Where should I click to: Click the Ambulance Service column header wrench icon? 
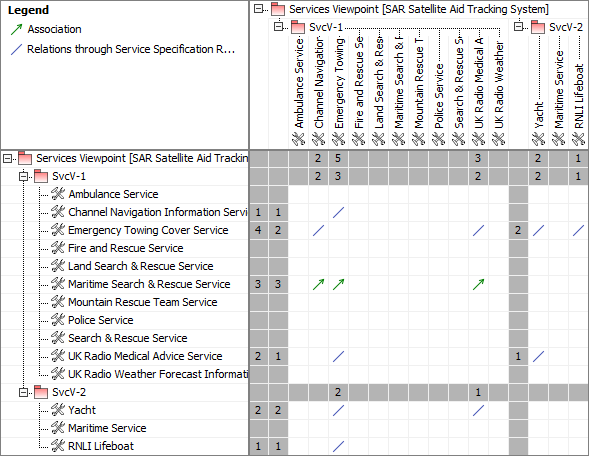[x=299, y=139]
